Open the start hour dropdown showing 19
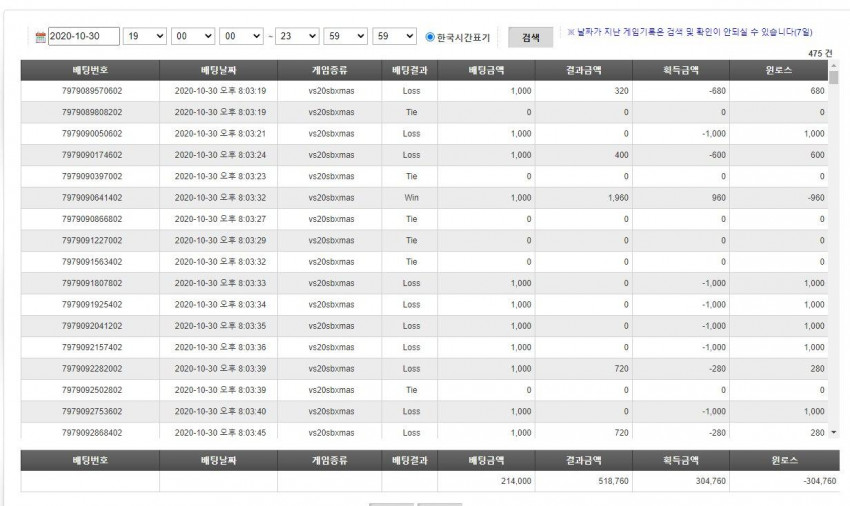 pyautogui.click(x=145, y=36)
